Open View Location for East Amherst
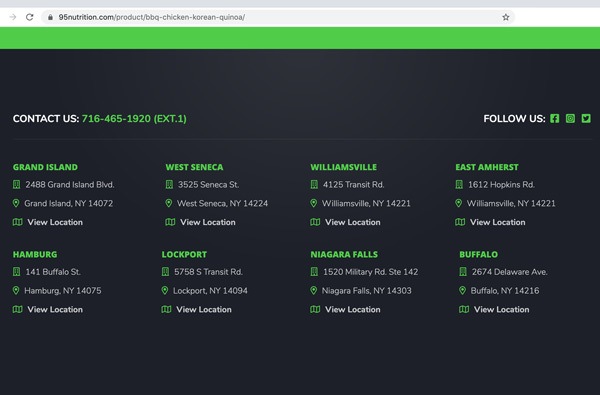This screenshot has width=600, height=395. click(498, 222)
